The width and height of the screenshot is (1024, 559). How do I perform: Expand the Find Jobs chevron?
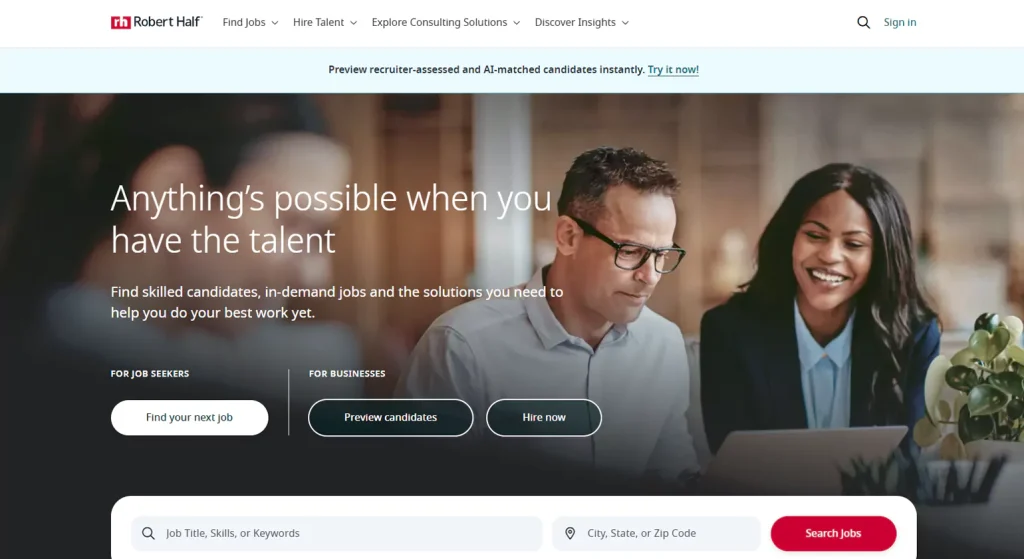coord(275,23)
